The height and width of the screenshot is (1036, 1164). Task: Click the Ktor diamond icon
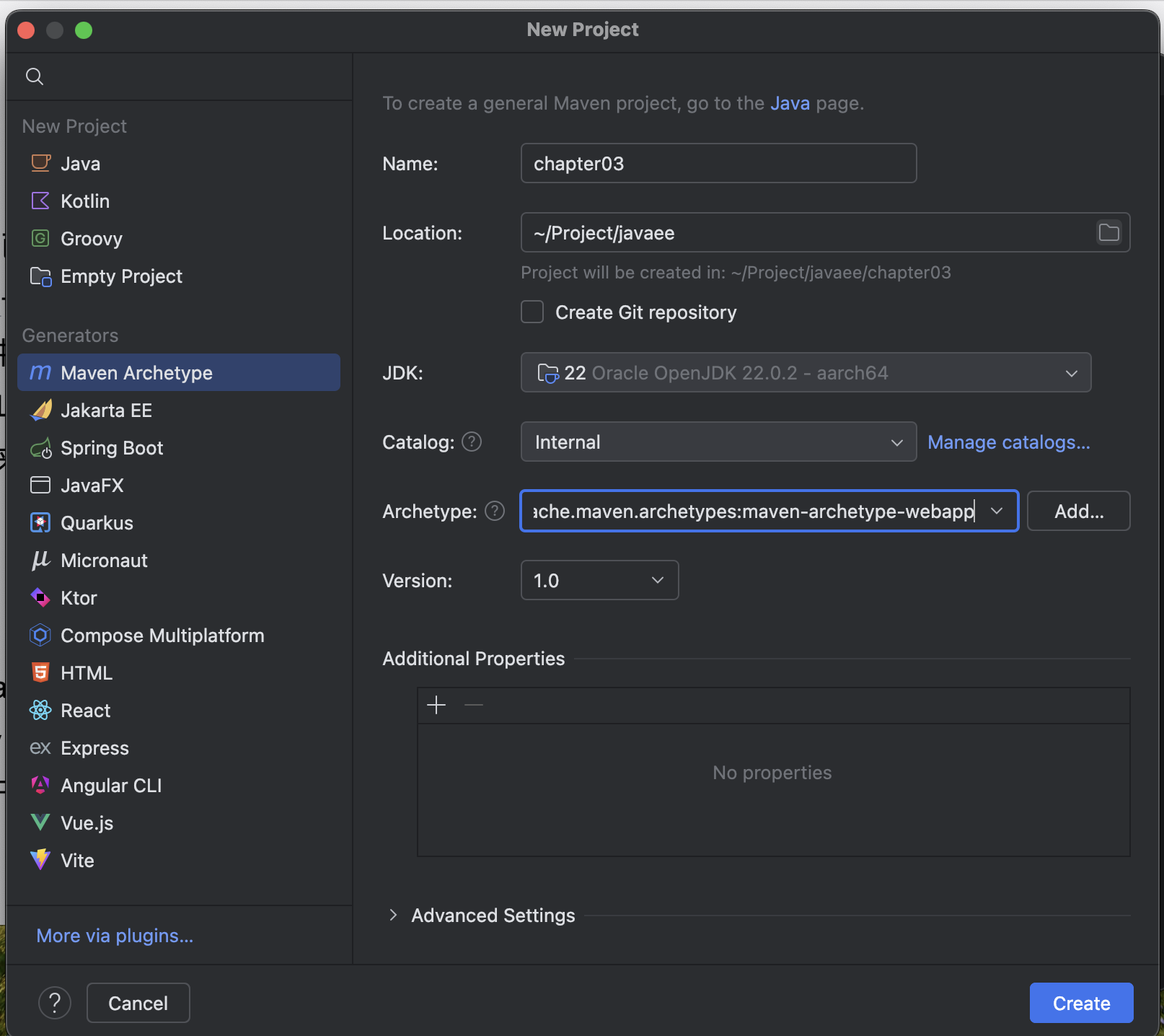click(40, 597)
